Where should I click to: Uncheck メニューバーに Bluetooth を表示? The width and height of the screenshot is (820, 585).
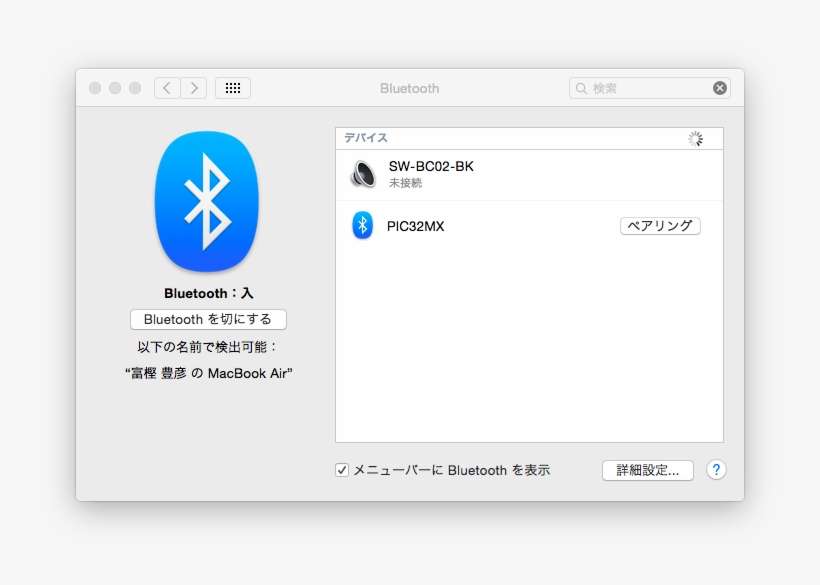point(341,469)
